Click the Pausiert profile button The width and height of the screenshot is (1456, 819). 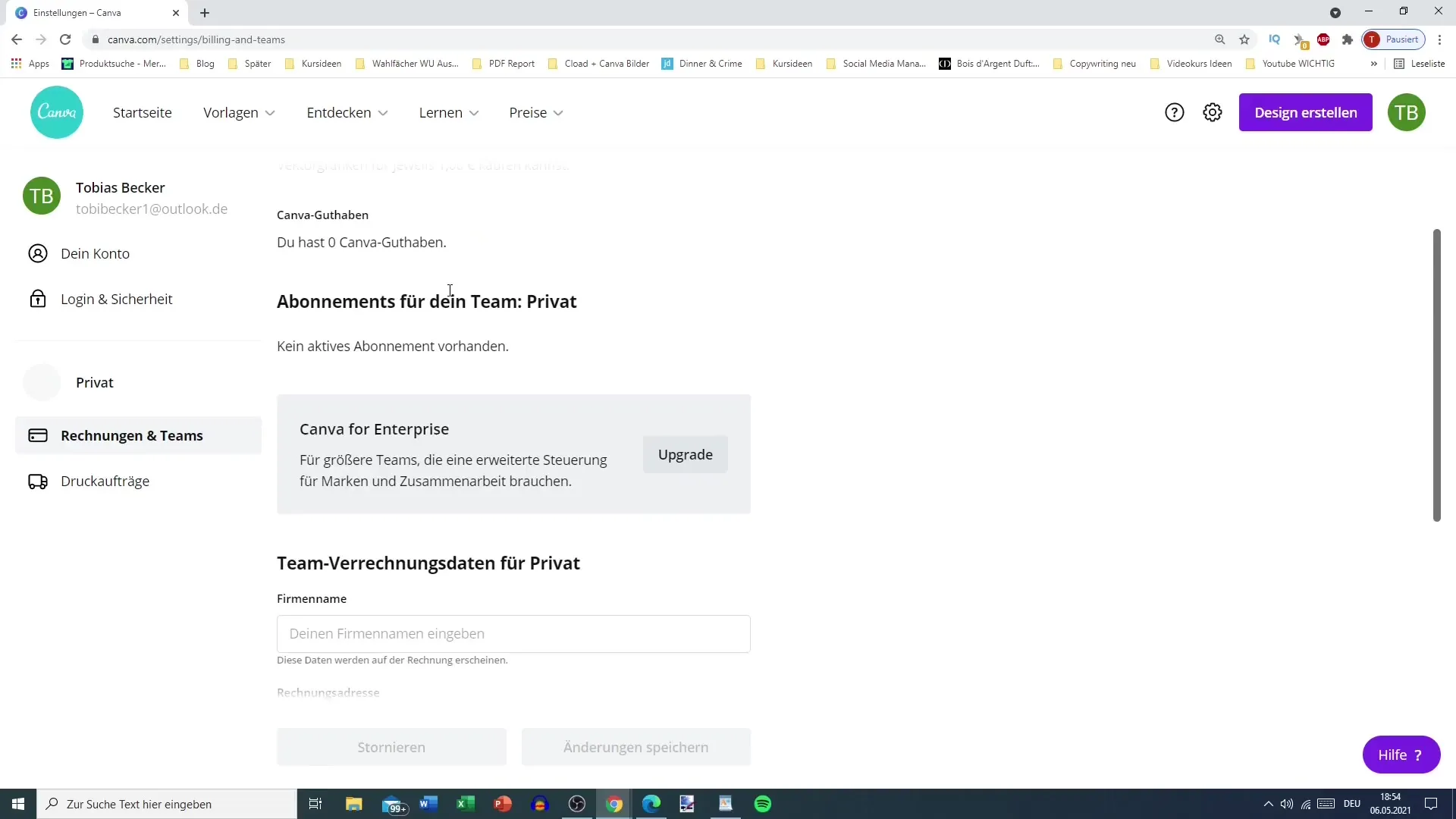coord(1394,39)
